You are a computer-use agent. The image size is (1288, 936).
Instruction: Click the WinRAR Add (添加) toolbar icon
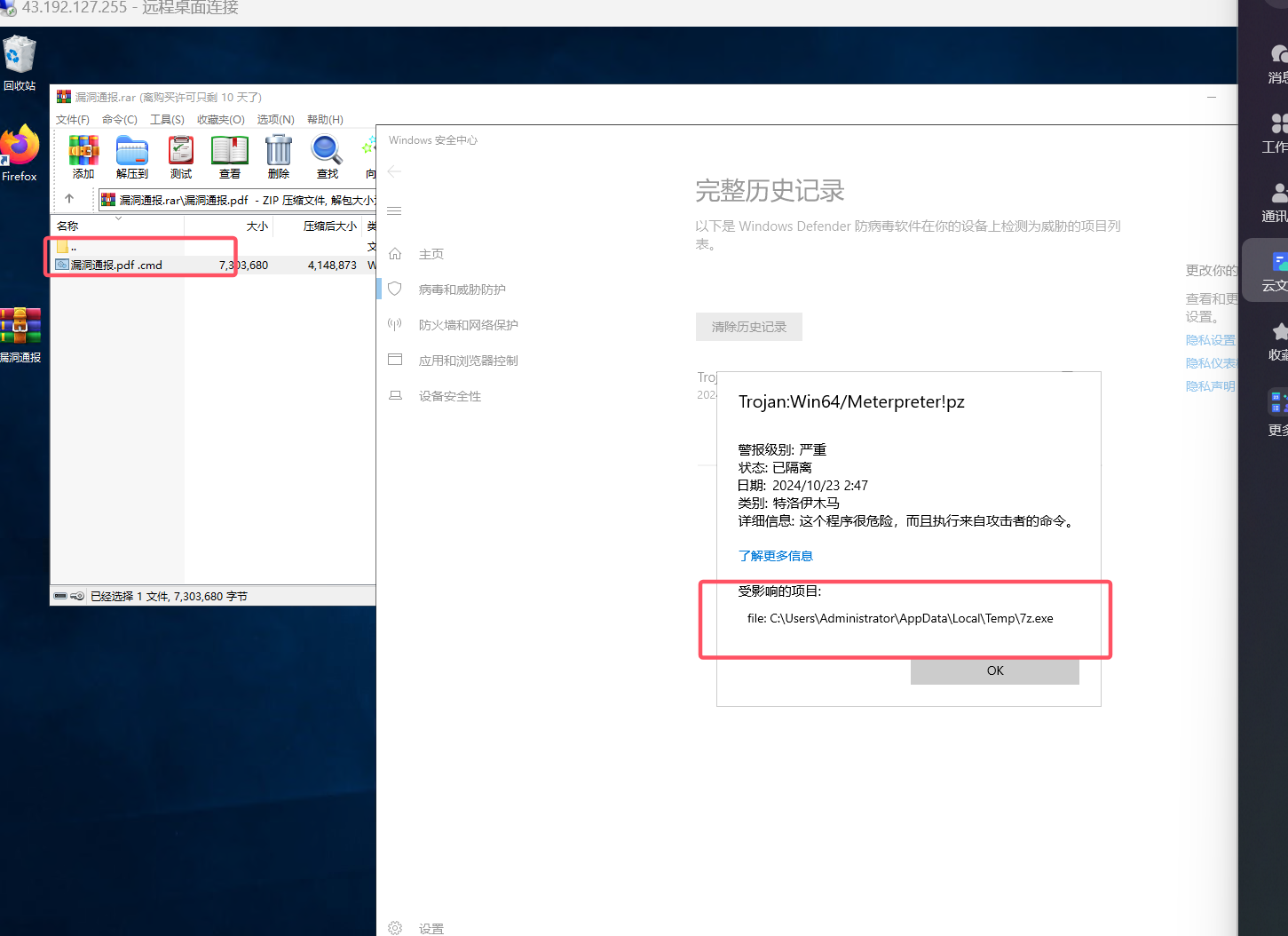pos(83,150)
